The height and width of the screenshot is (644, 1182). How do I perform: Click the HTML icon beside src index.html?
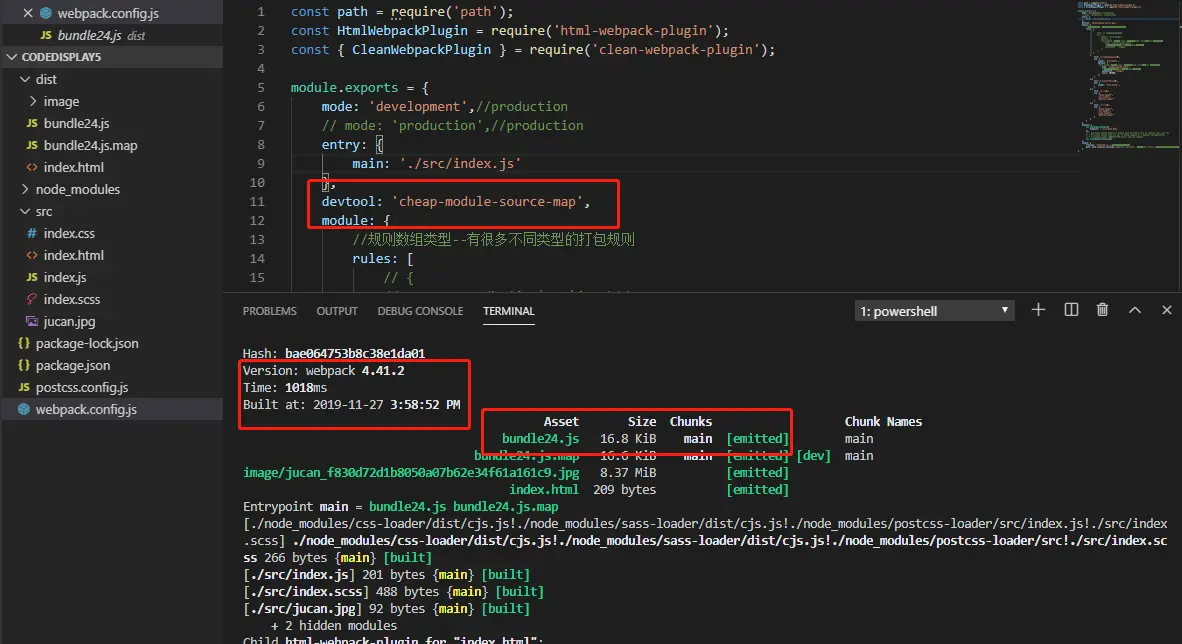click(x=32, y=256)
